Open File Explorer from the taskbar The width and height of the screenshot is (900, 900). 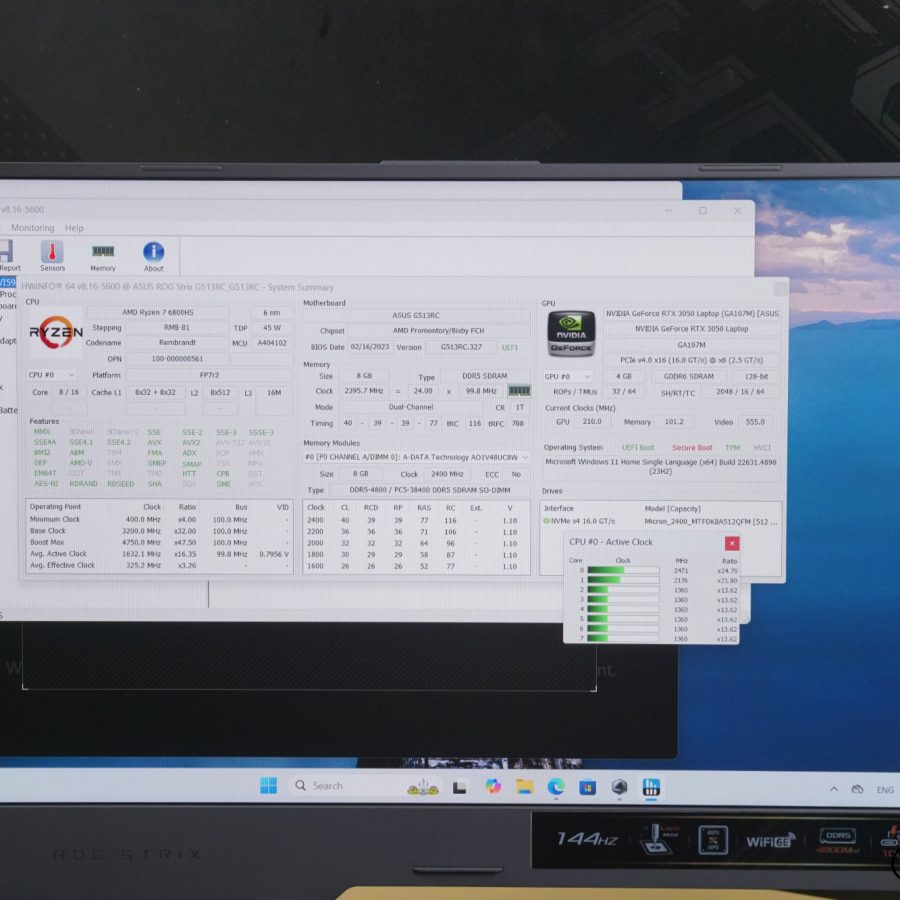pos(524,786)
